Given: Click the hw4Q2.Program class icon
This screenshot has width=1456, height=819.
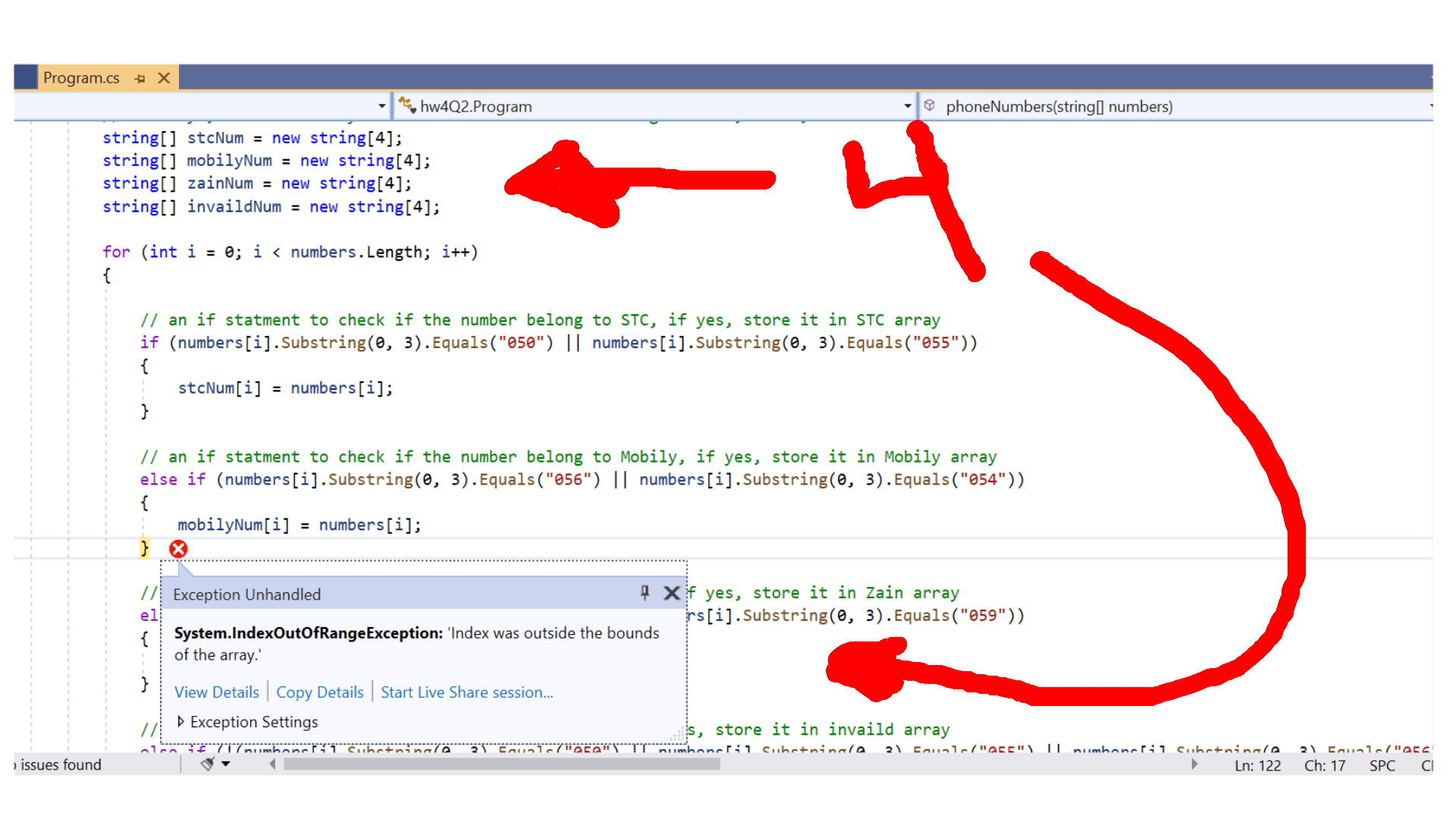Looking at the screenshot, I should point(407,106).
